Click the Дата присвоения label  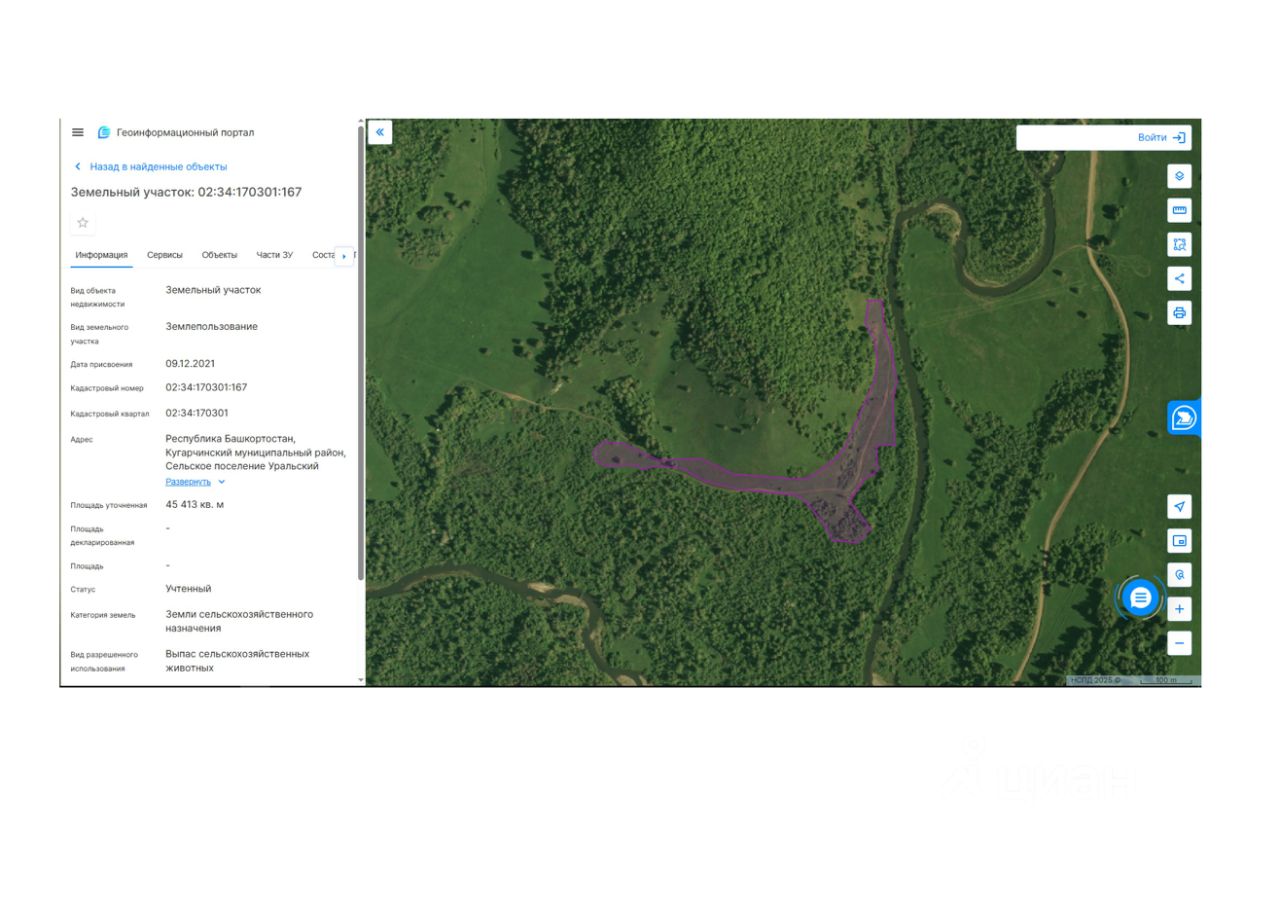click(101, 365)
